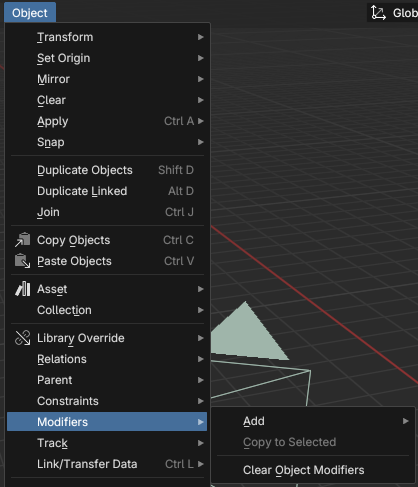418x487 pixels.
Task: Expand arrow next to Transform
Action: coord(200,37)
